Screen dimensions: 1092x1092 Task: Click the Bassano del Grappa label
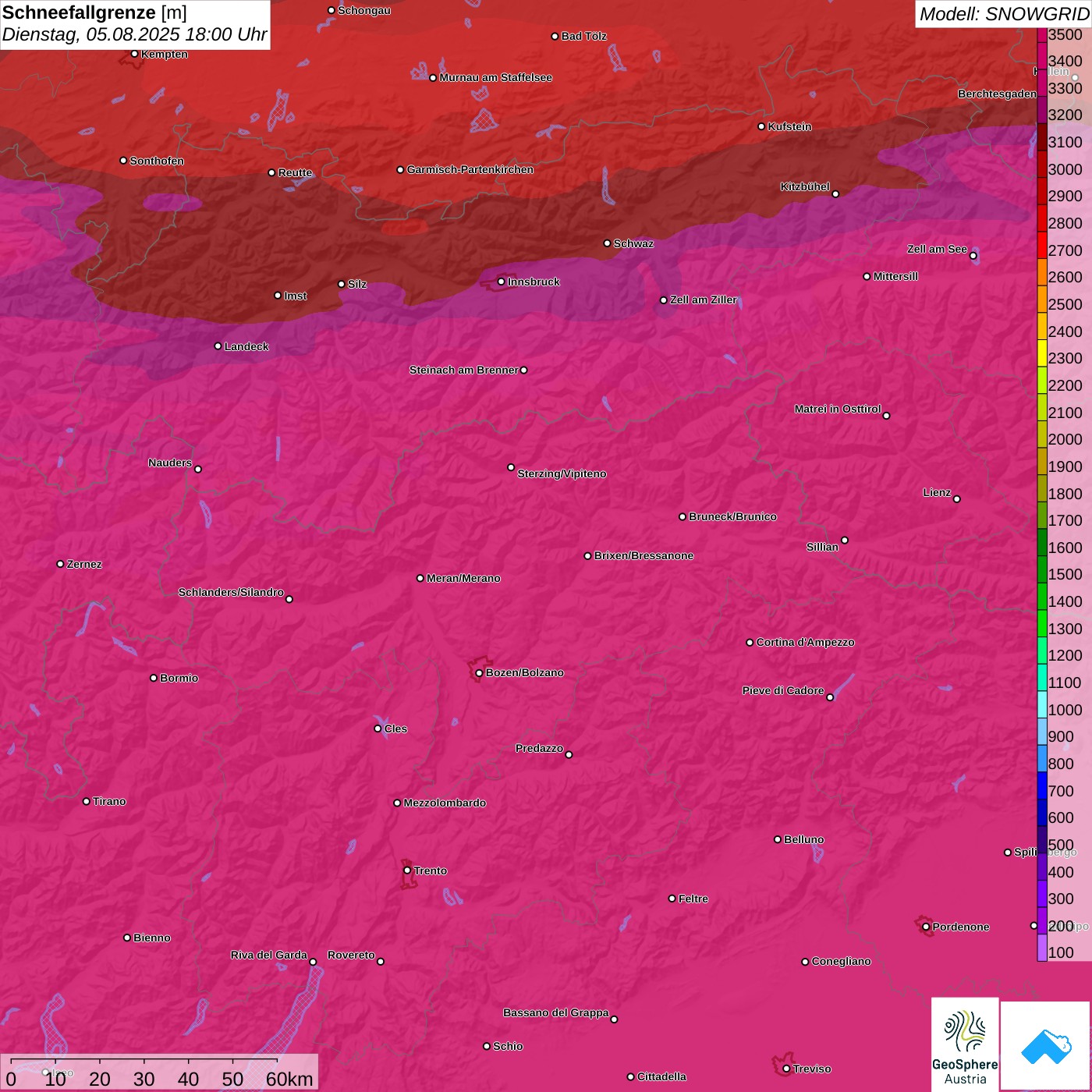point(556,1012)
